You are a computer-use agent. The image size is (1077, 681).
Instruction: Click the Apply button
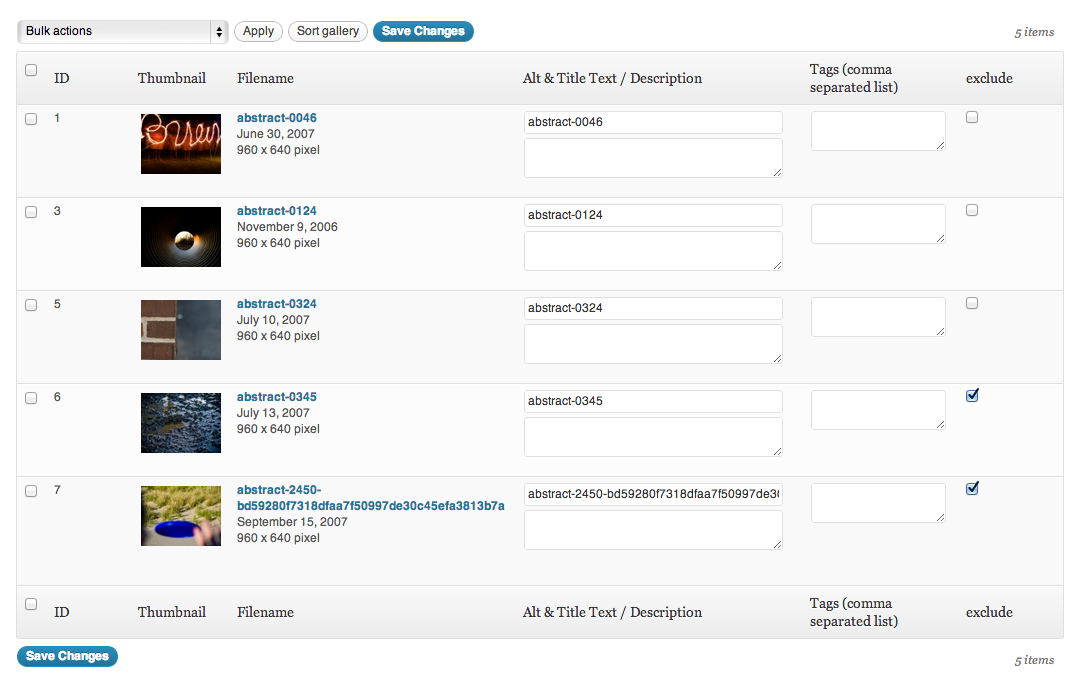point(258,32)
